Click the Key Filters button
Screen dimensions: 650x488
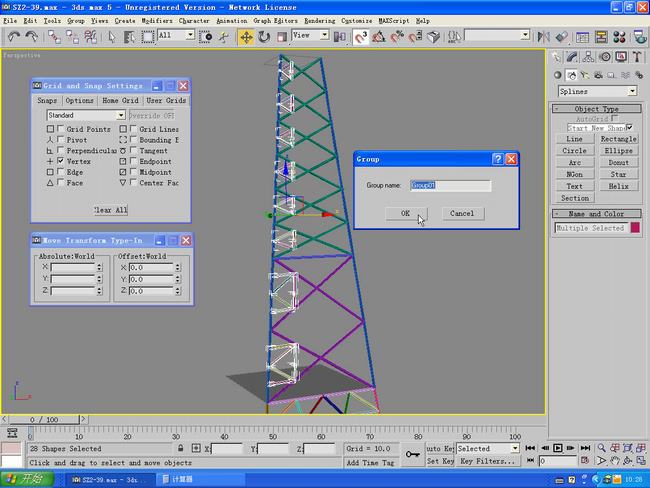488,461
